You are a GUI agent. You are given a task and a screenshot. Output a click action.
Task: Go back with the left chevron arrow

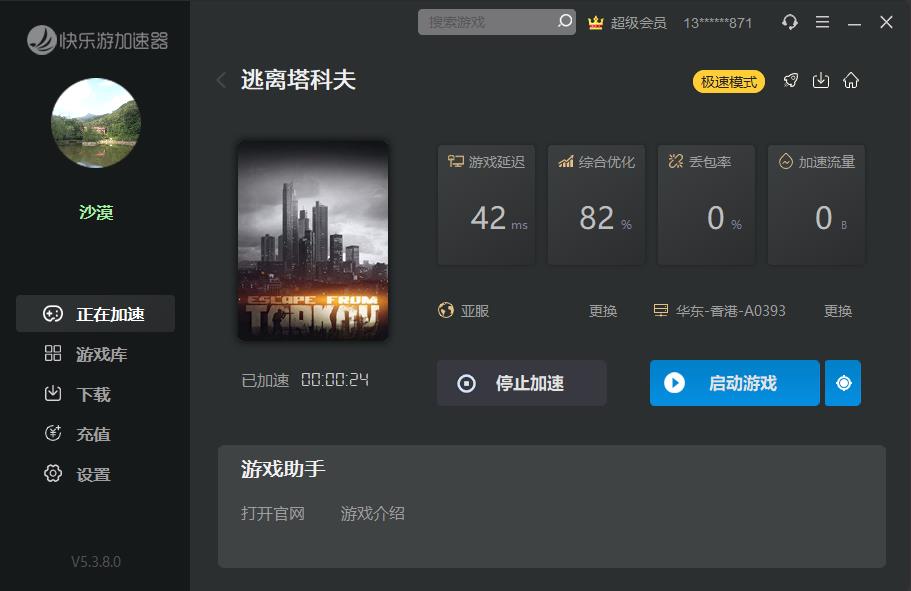point(221,80)
